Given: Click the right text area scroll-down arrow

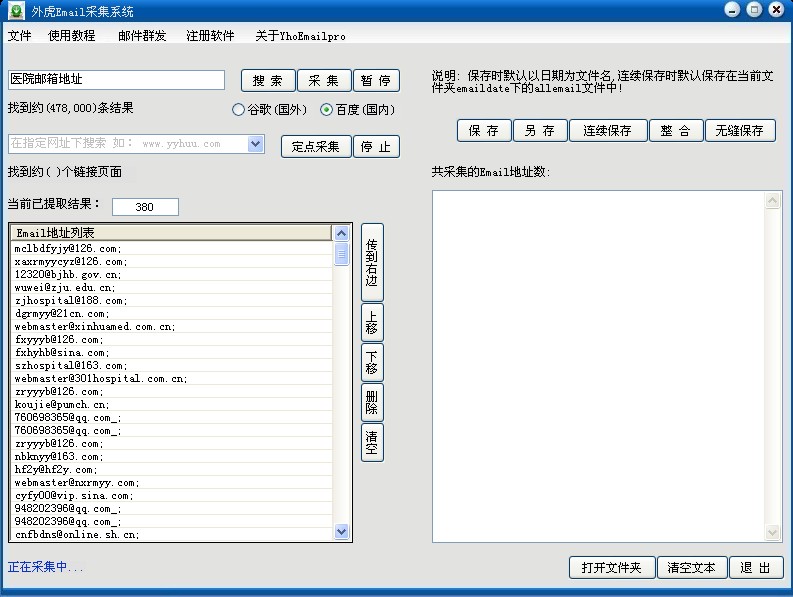Looking at the screenshot, I should [x=773, y=532].
